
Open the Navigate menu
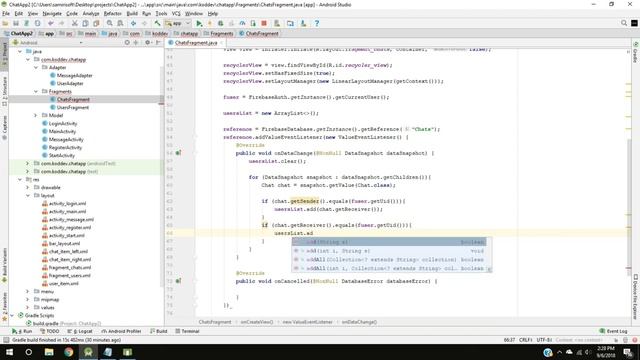(x=52, y=13)
